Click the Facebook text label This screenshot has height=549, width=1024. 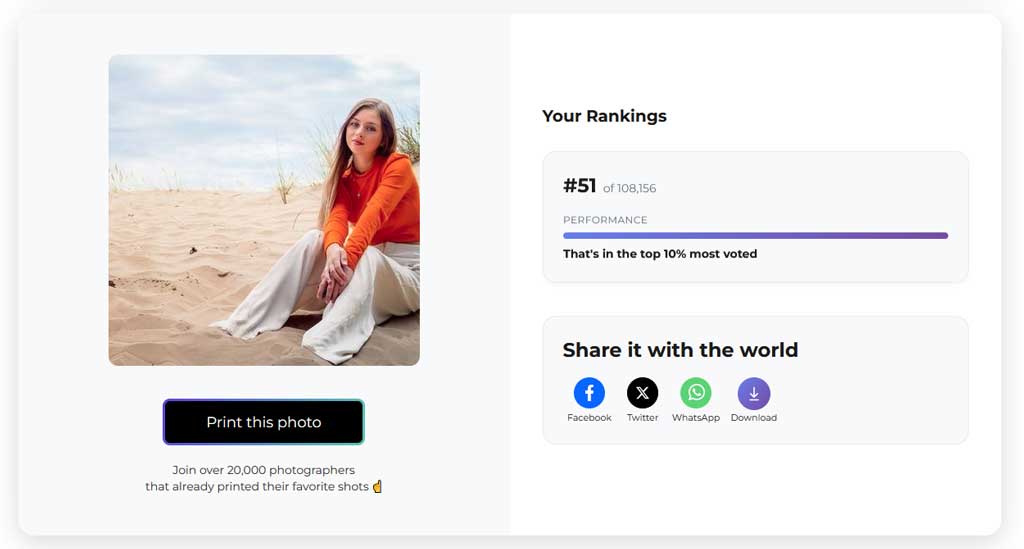589,418
